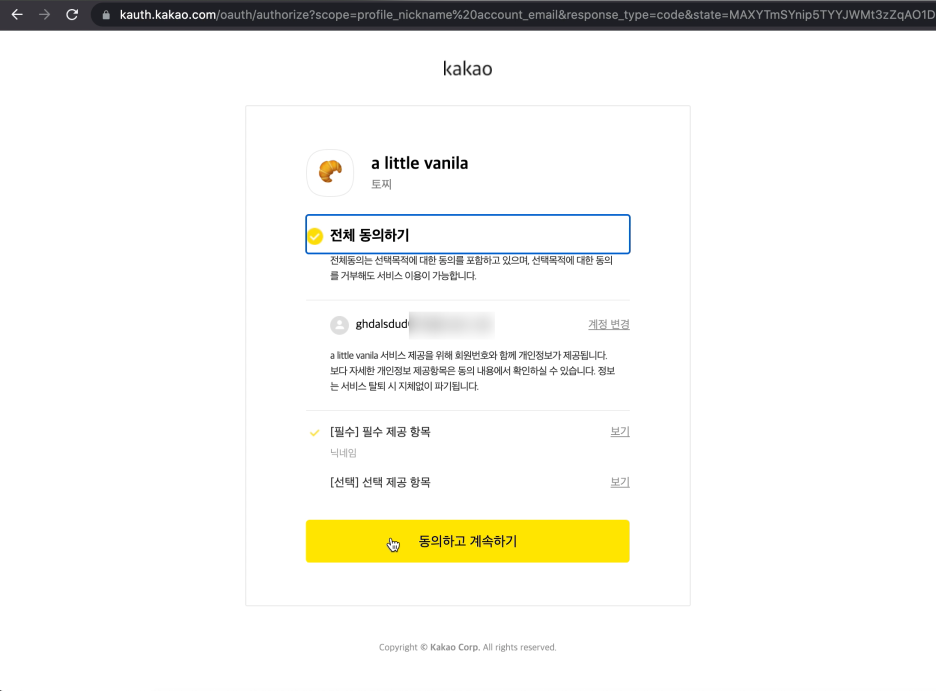Open the 계정 변경 link
The height and width of the screenshot is (691, 936).
tap(609, 324)
